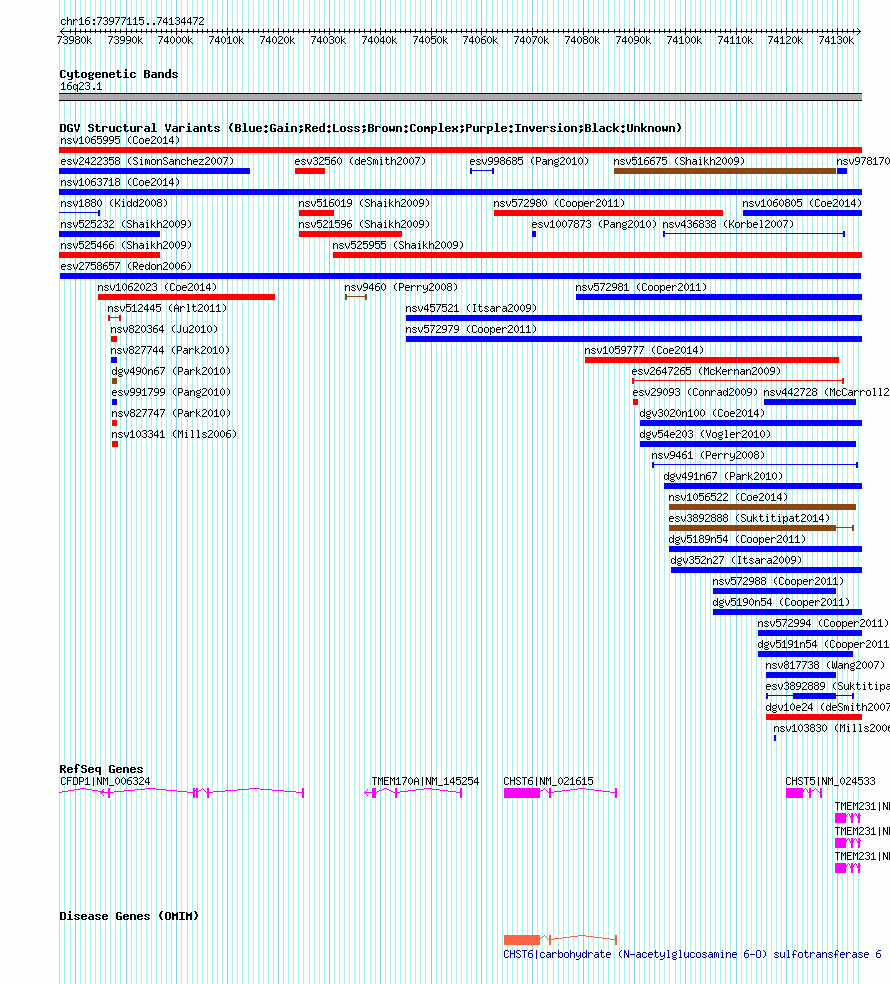Click esv29093 (Conrad2009) variant label
The height and width of the screenshot is (984, 890).
[695, 392]
